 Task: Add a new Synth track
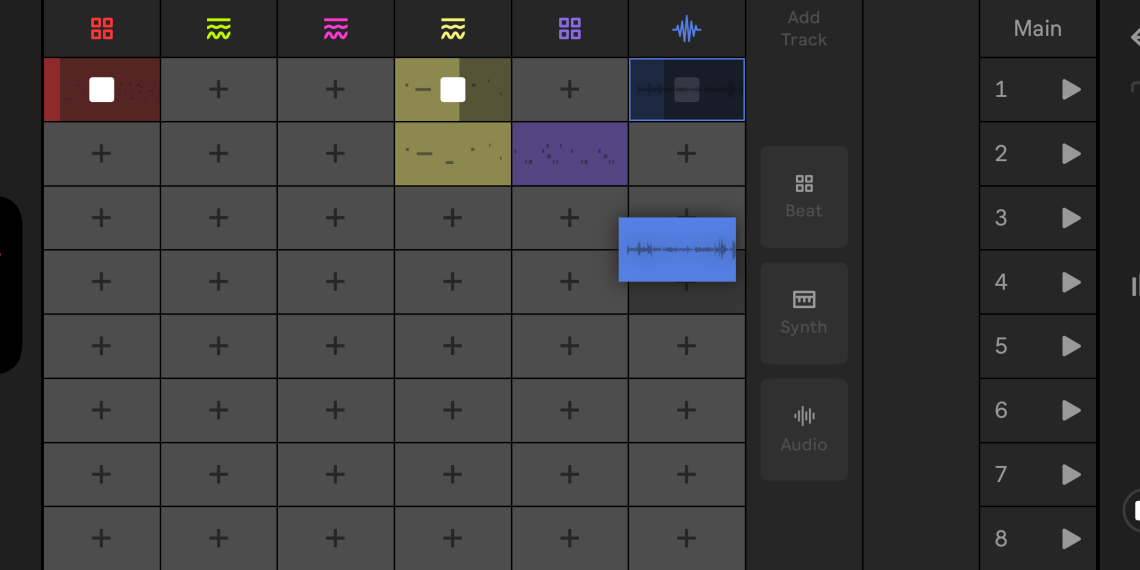[x=804, y=313]
